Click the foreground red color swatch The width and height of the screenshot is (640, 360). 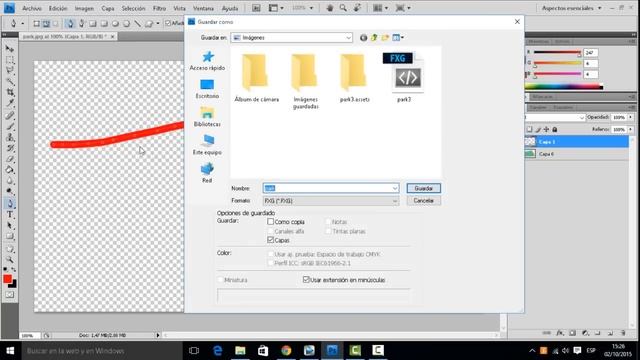(7, 279)
